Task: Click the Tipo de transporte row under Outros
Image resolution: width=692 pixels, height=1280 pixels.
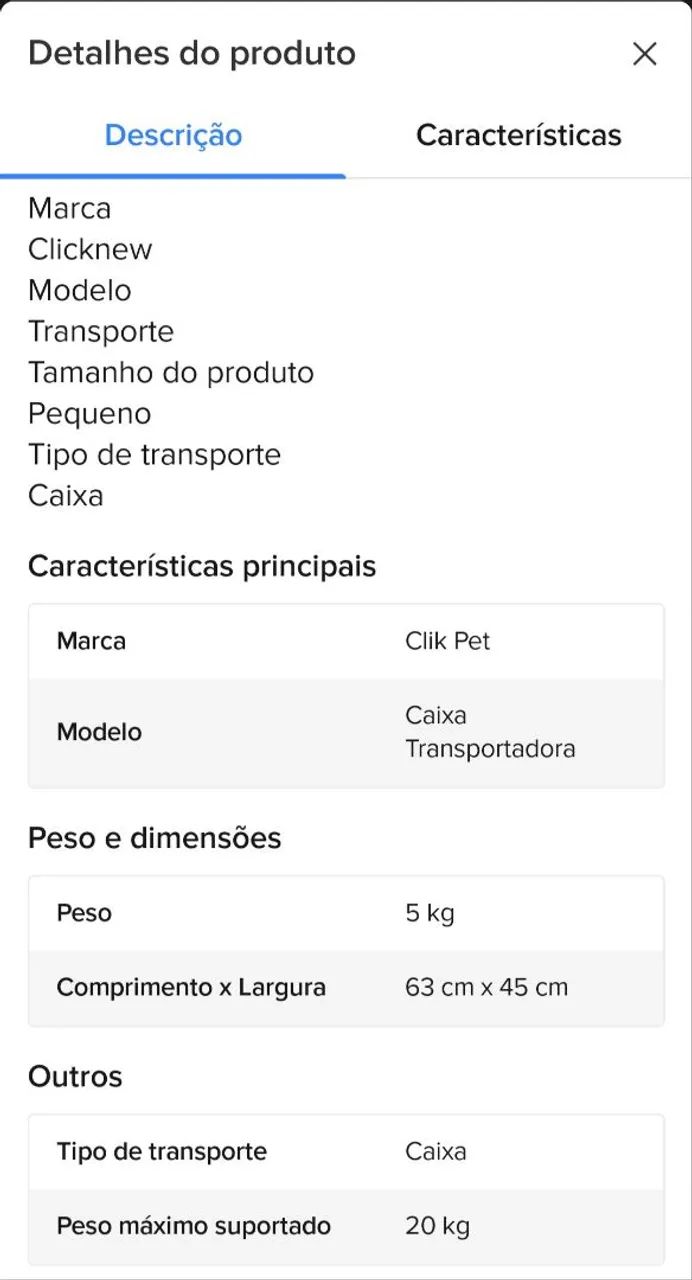Action: click(x=346, y=1151)
